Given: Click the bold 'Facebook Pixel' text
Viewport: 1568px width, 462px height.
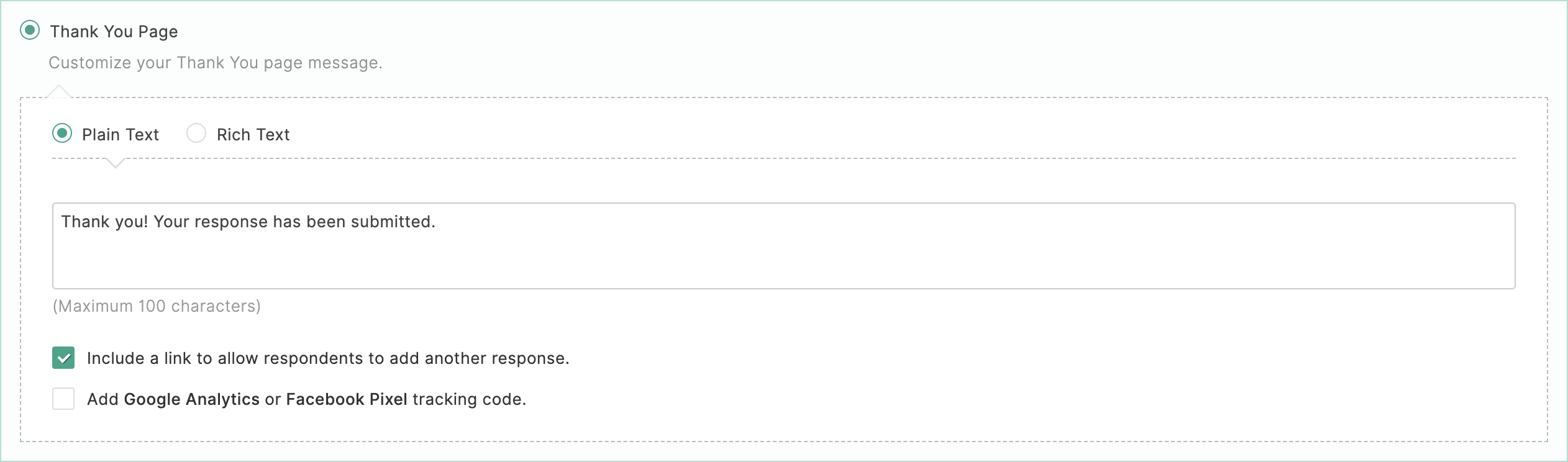Looking at the screenshot, I should tap(347, 399).
